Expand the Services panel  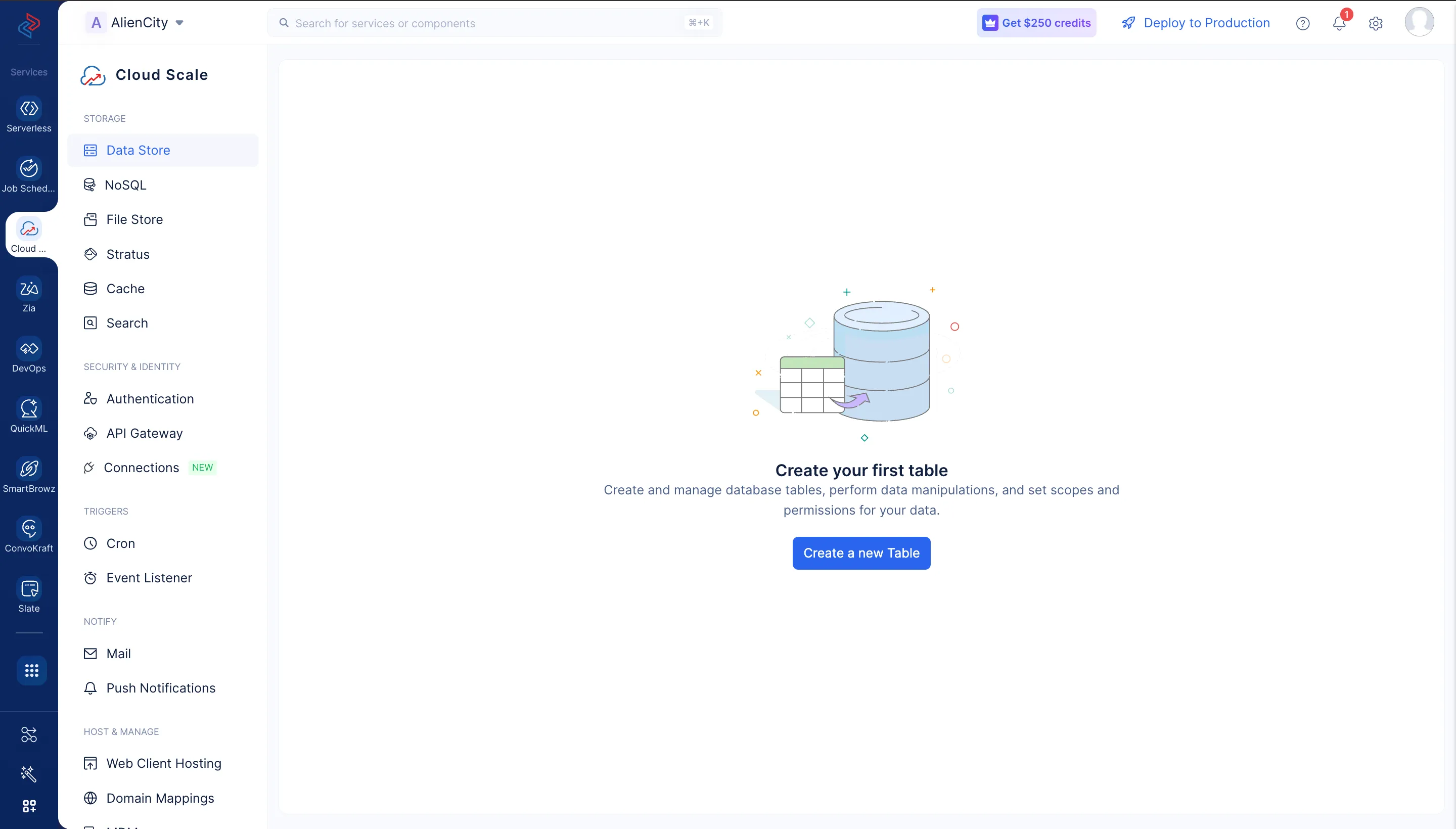[29, 72]
